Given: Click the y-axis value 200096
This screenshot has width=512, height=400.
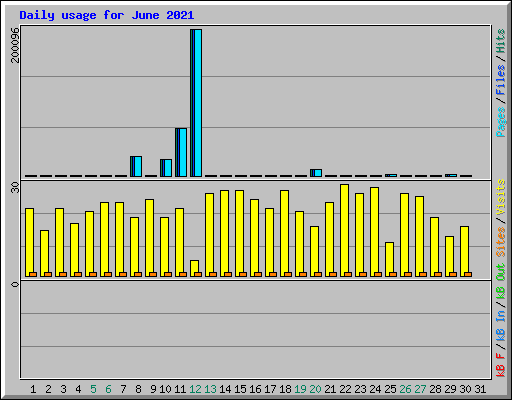Looking at the screenshot, I should (x=15, y=45).
